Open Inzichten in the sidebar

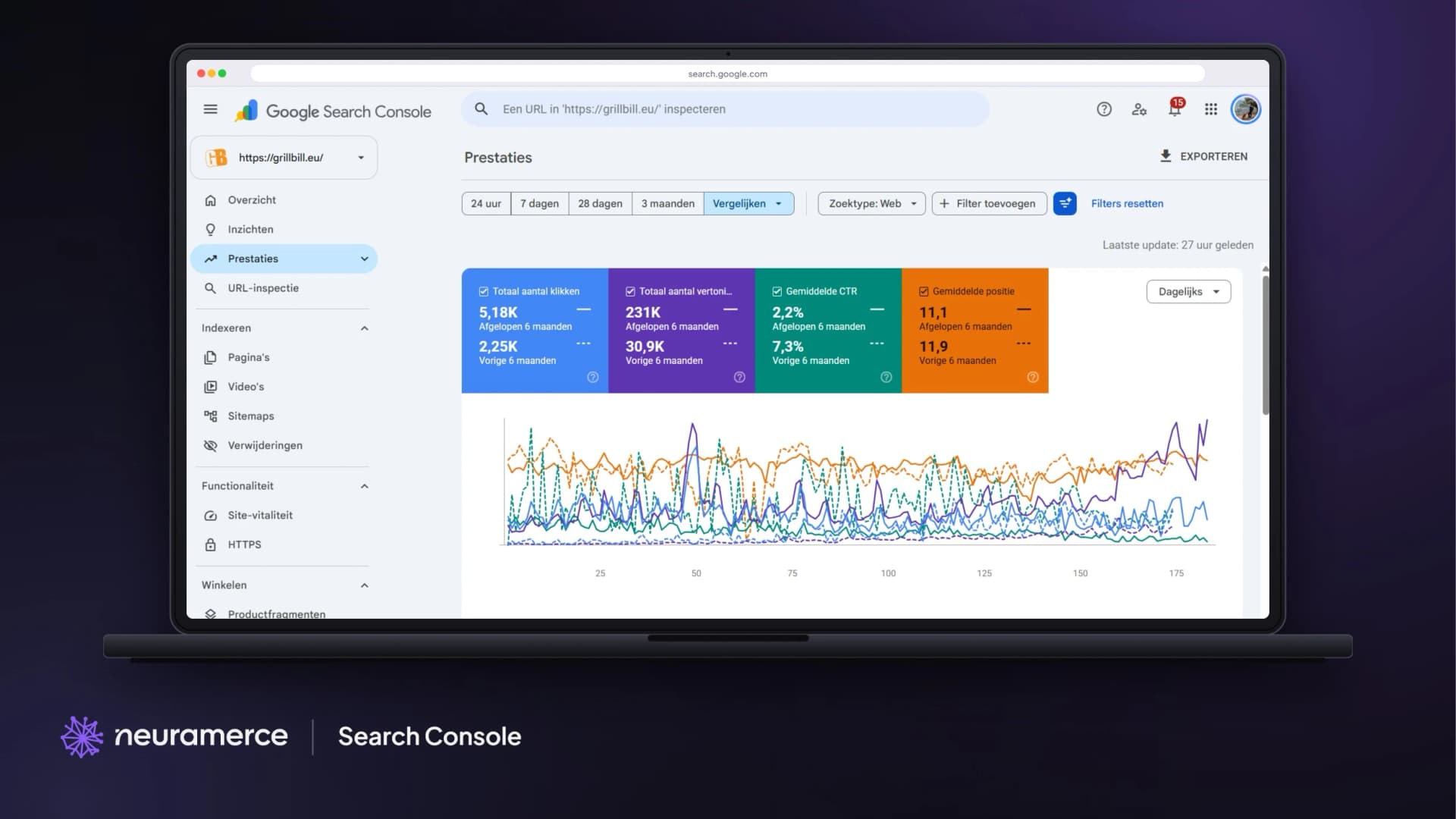coord(284,229)
